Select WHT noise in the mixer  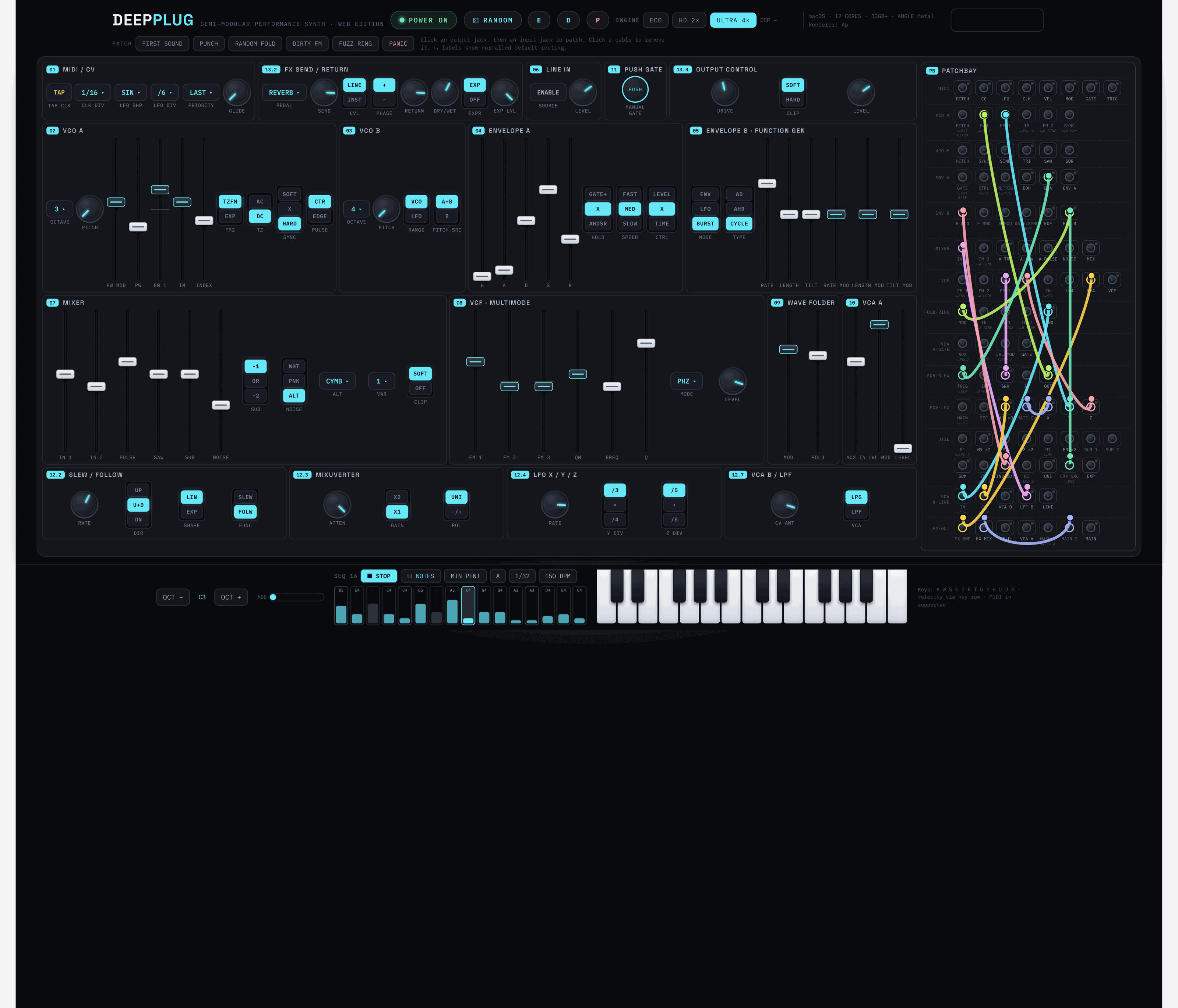[x=294, y=367]
